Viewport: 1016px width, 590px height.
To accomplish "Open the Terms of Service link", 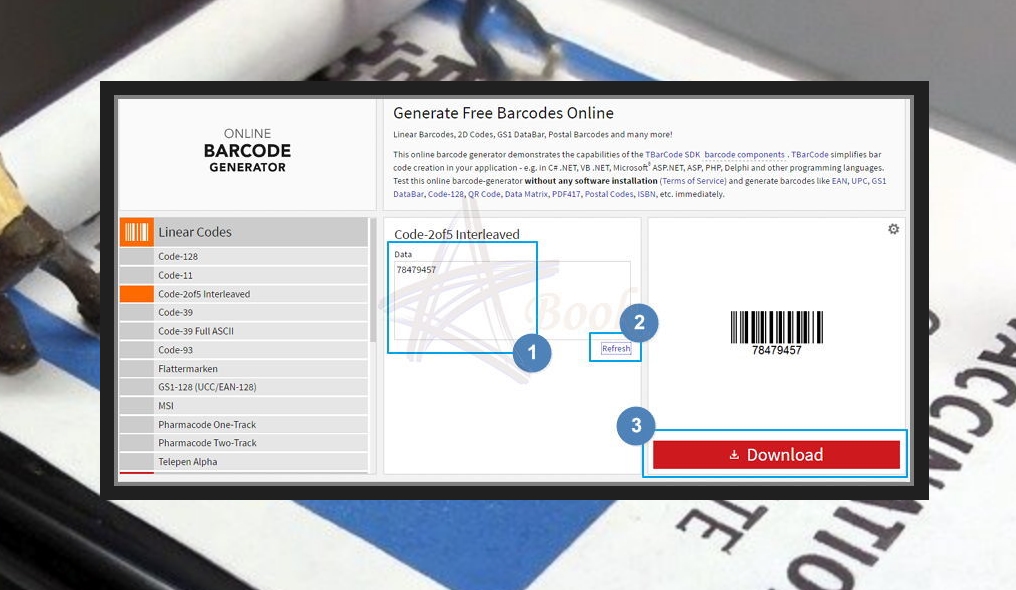I will pyautogui.click(x=693, y=181).
